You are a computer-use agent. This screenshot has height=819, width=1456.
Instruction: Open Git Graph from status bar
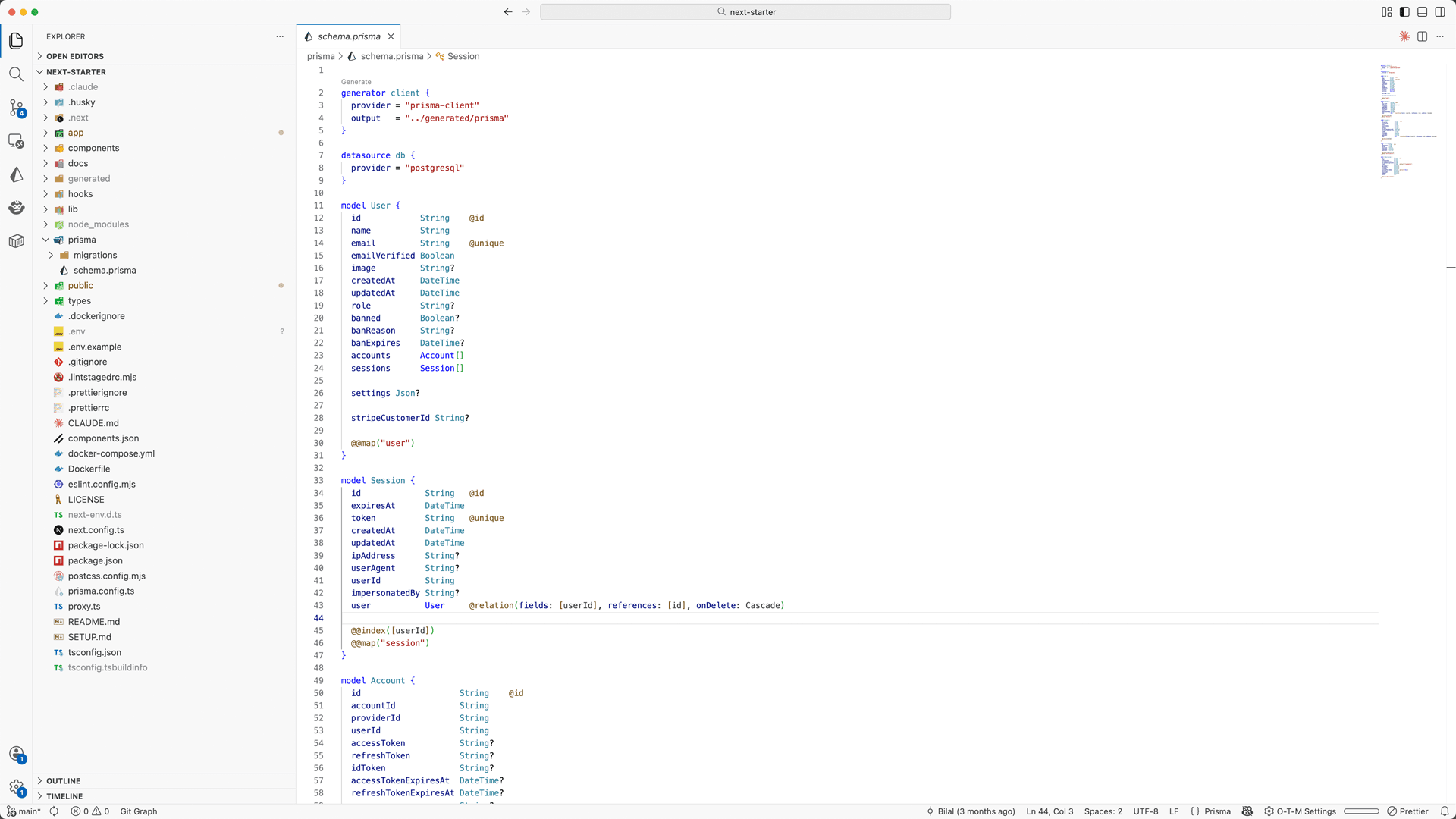139,811
